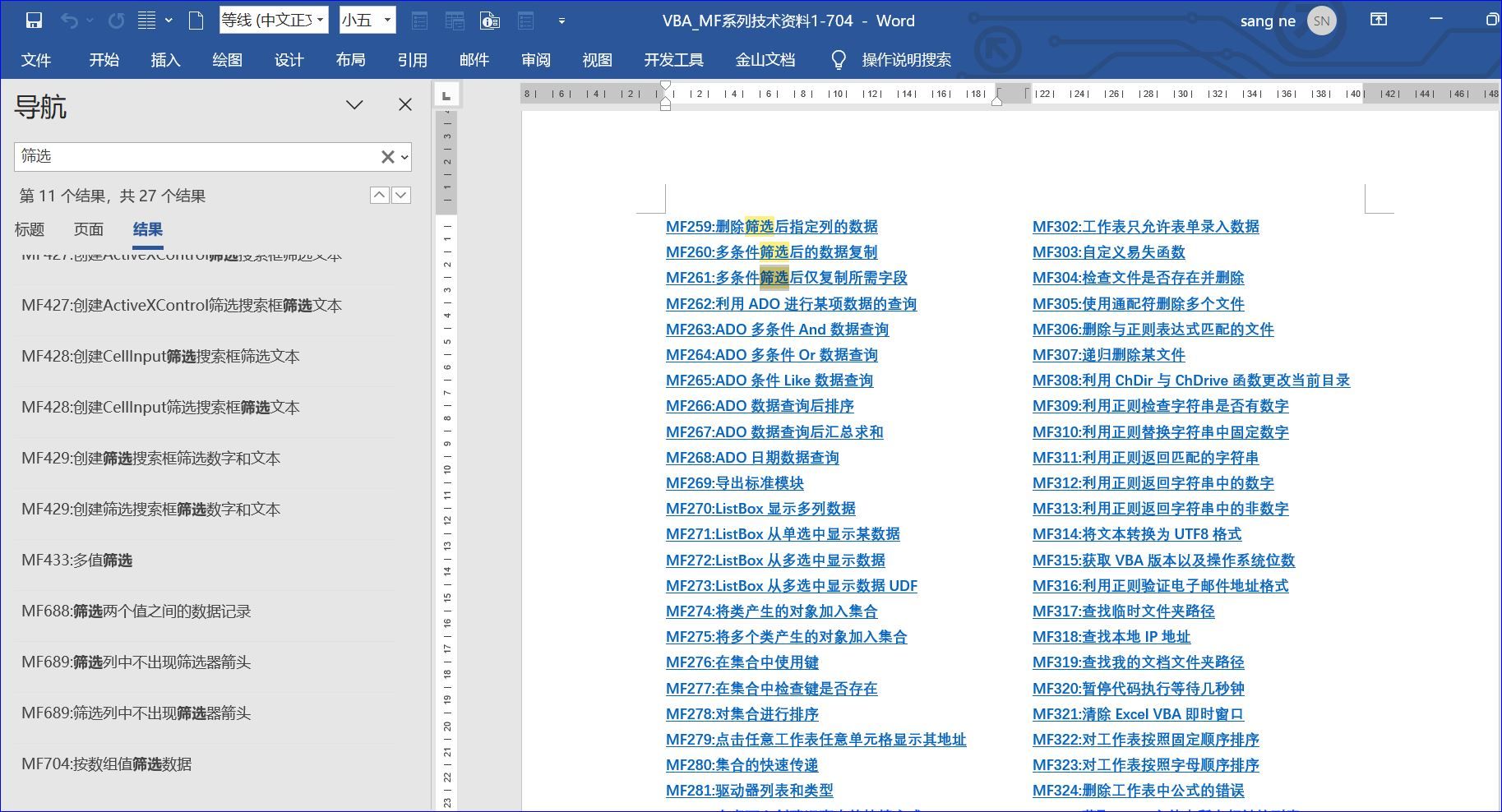The image size is (1502, 812).
Task: Open the 文件 menu
Action: (36, 60)
